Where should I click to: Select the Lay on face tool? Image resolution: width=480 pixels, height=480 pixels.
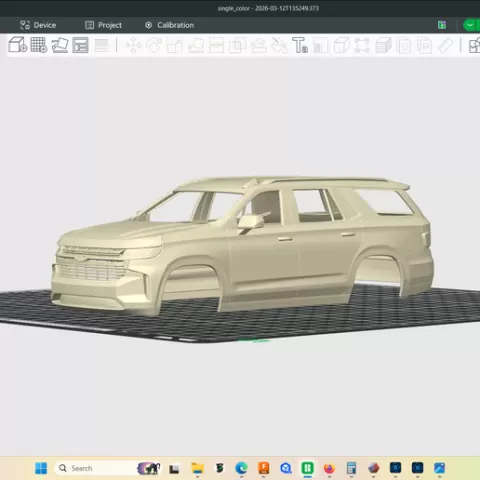(x=196, y=45)
